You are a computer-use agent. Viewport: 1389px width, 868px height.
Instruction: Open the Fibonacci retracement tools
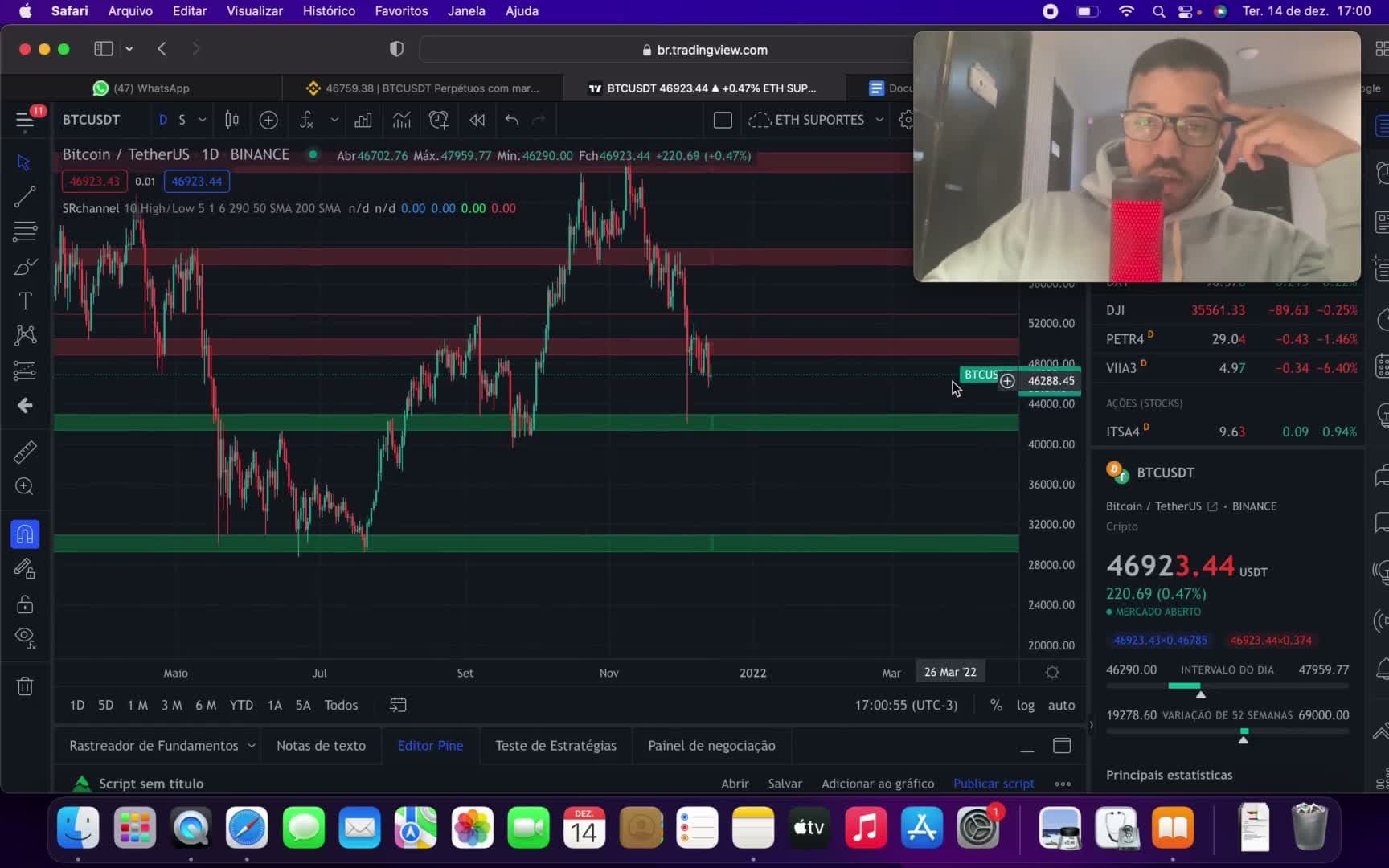[25, 231]
